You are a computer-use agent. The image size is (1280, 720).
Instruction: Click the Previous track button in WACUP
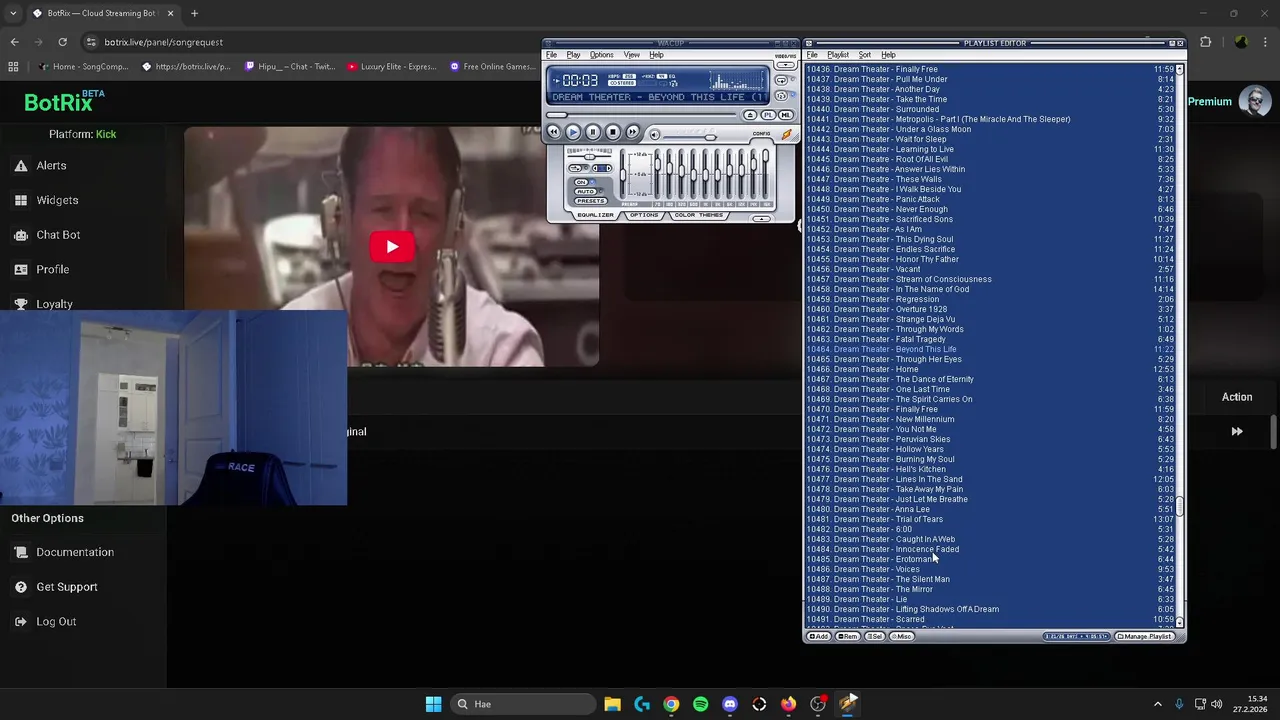point(553,132)
